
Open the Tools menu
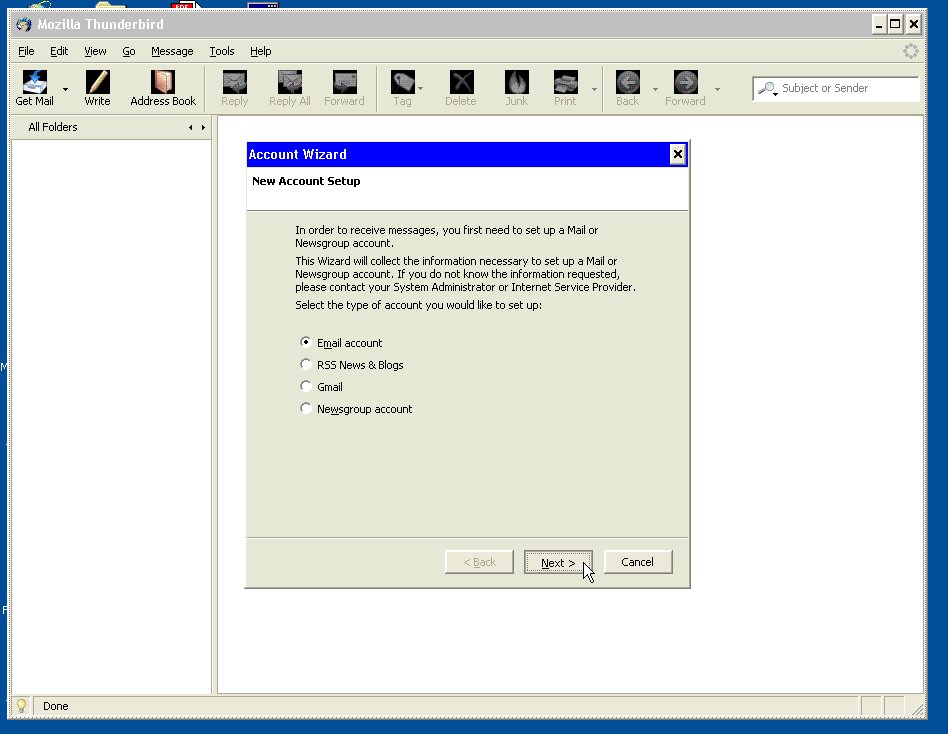(222, 51)
